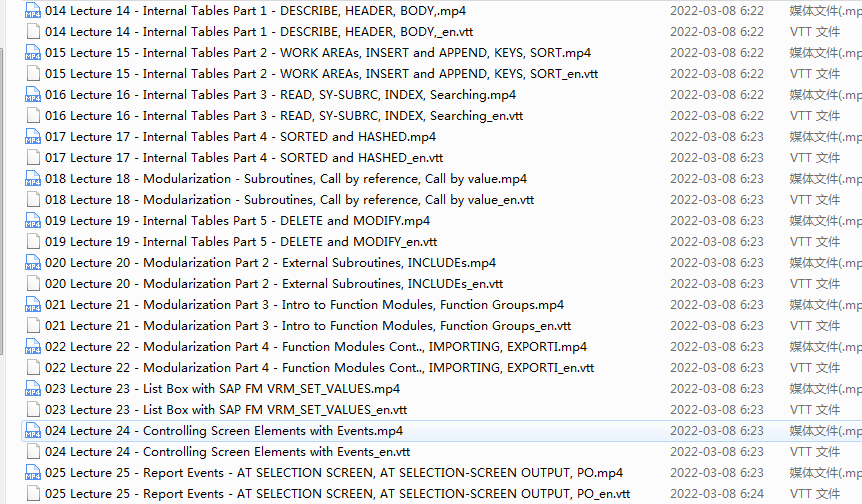
Task: Click date 2022-03-08 6:24 of Lecture 25 vtt
Action: coord(717,493)
